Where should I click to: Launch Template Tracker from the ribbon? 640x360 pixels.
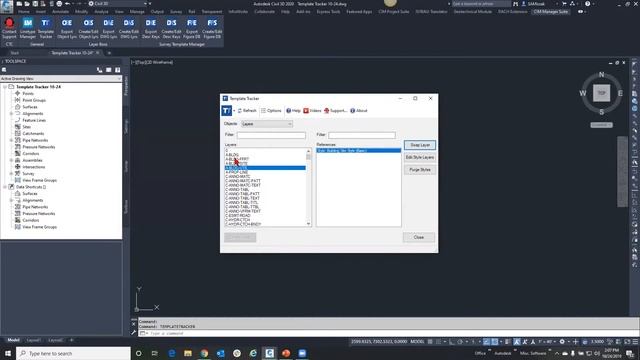pos(46,28)
